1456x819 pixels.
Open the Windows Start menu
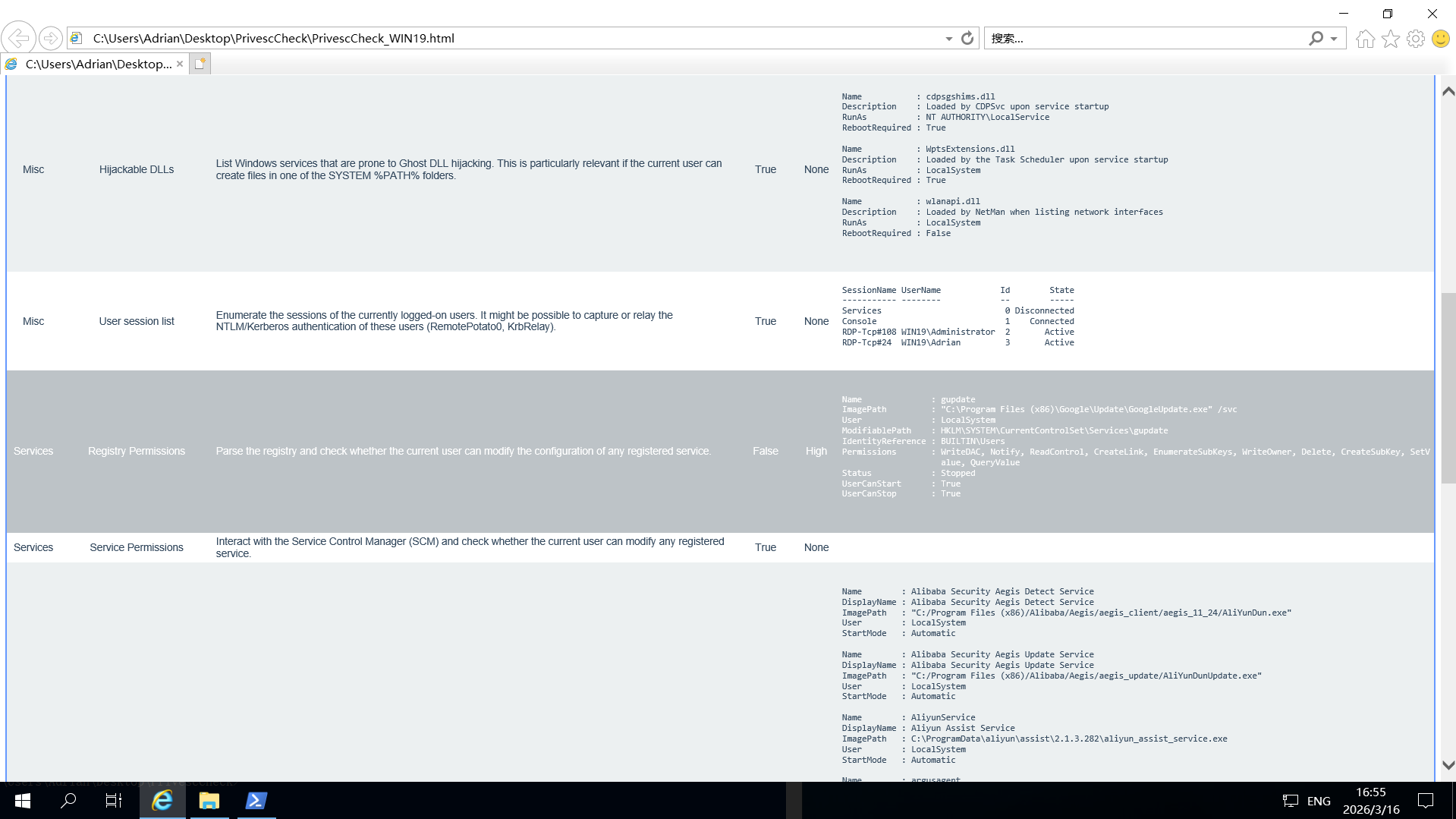pos(23,800)
